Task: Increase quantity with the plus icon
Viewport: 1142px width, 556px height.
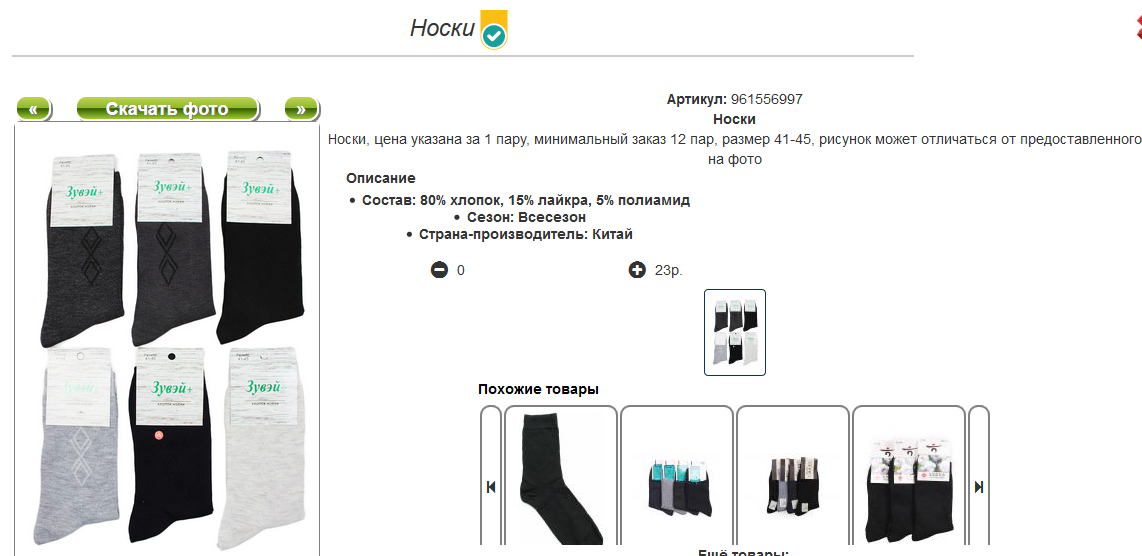Action: 637,270
